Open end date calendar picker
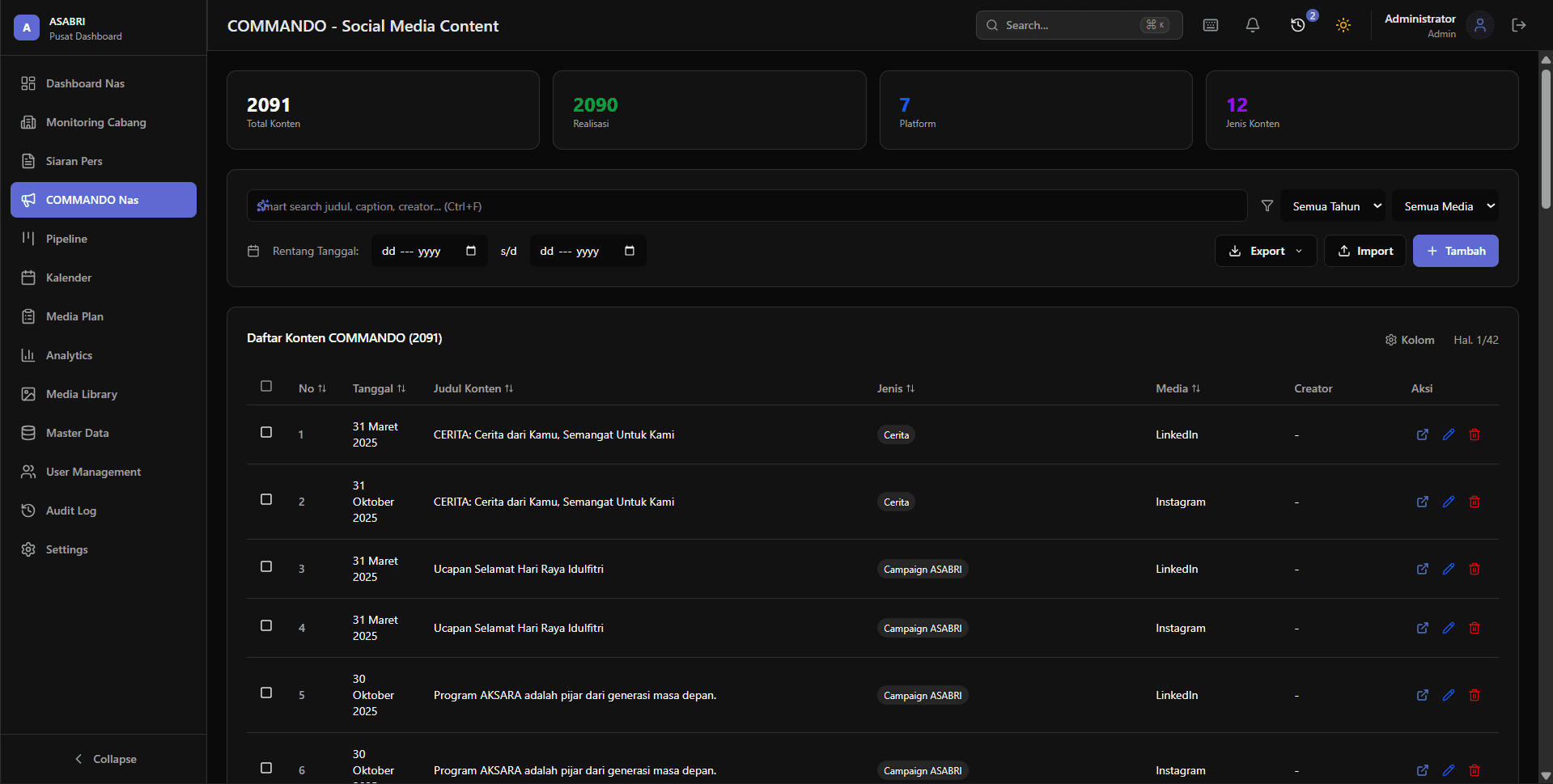Image resolution: width=1553 pixels, height=784 pixels. pyautogui.click(x=630, y=251)
